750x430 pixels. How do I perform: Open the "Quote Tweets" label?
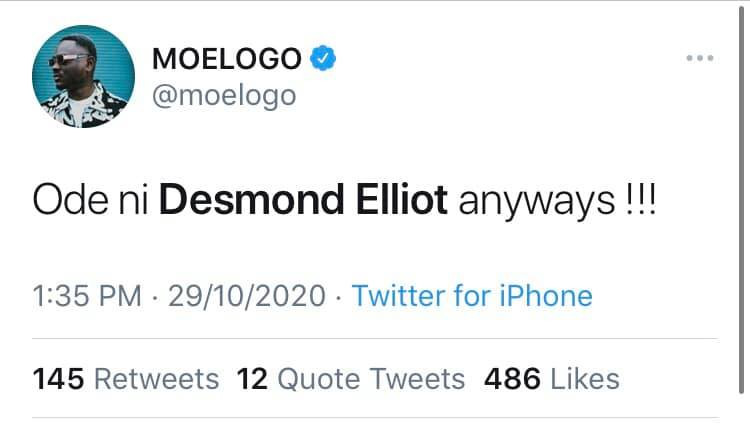tap(370, 379)
